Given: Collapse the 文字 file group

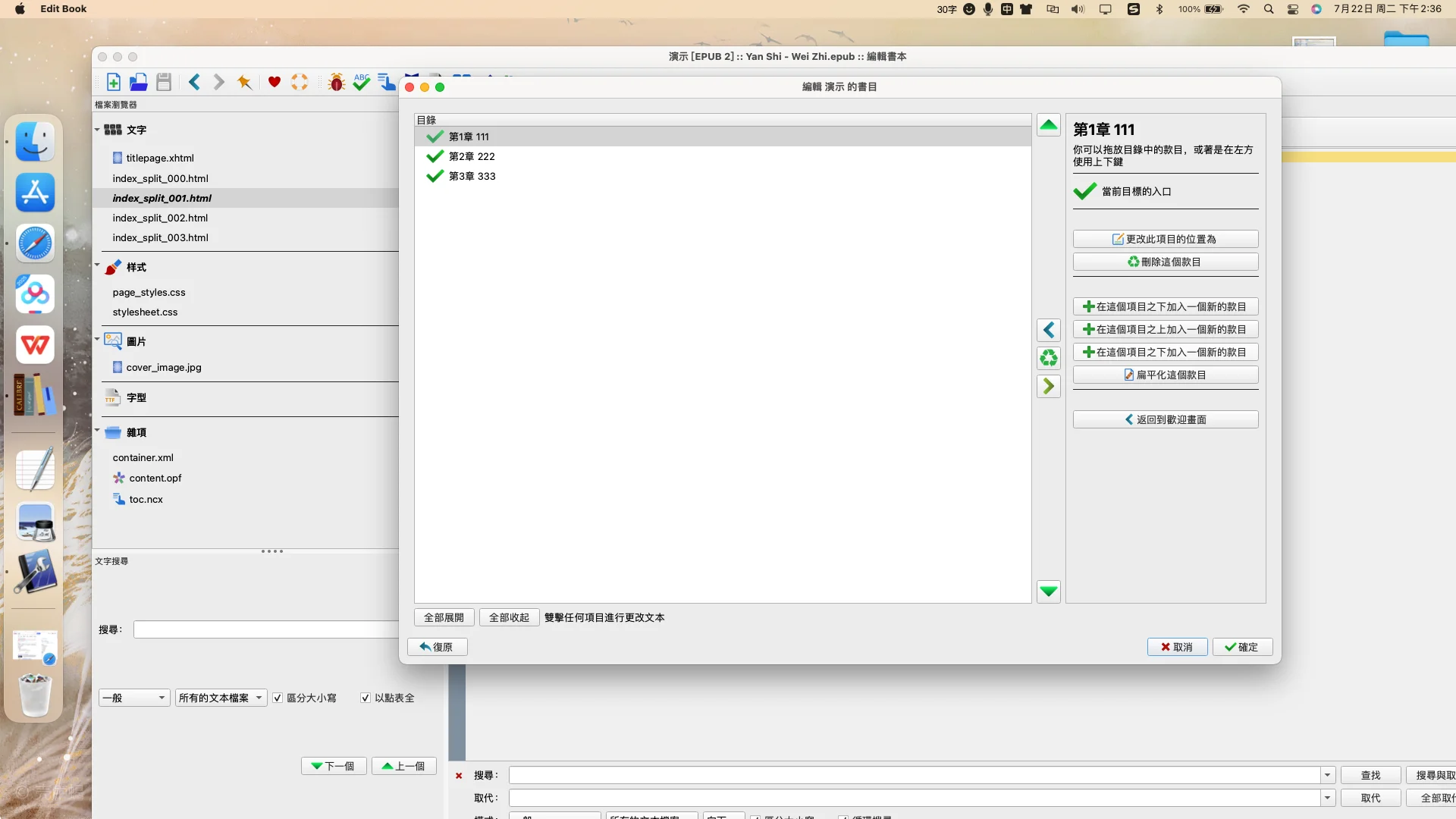Looking at the screenshot, I should coord(97,130).
